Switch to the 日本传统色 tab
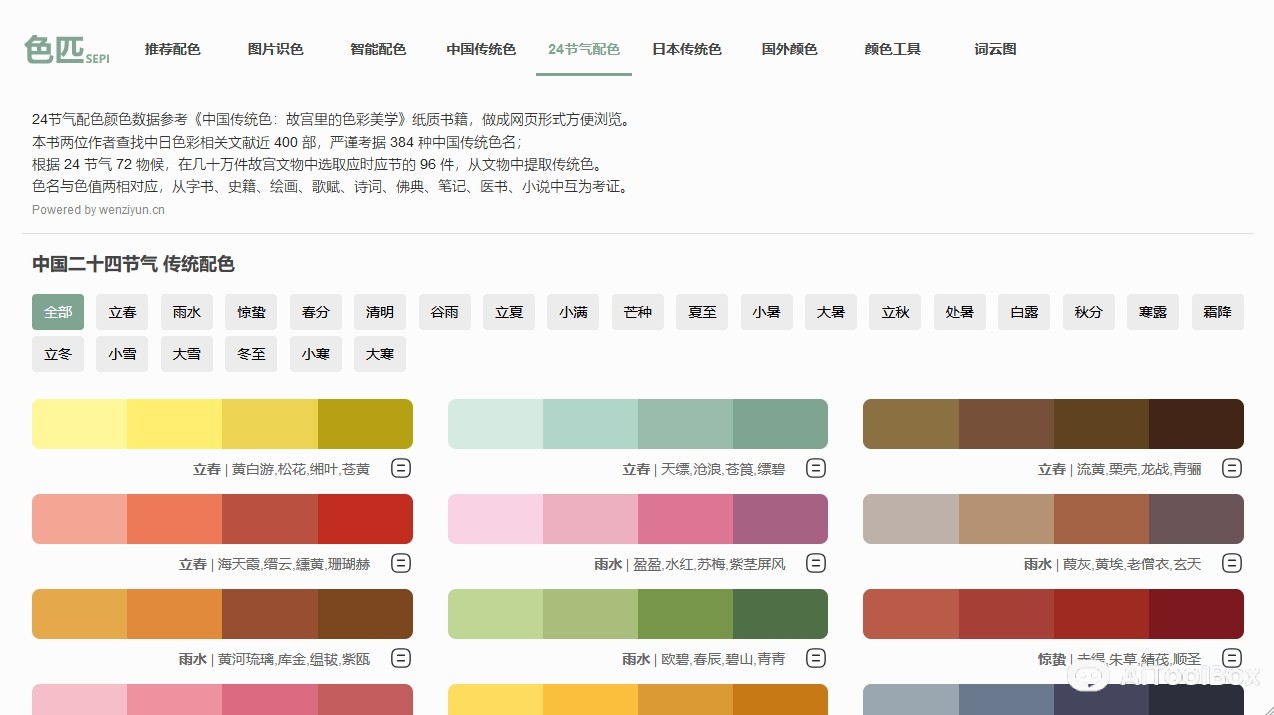1274x715 pixels. pos(686,48)
